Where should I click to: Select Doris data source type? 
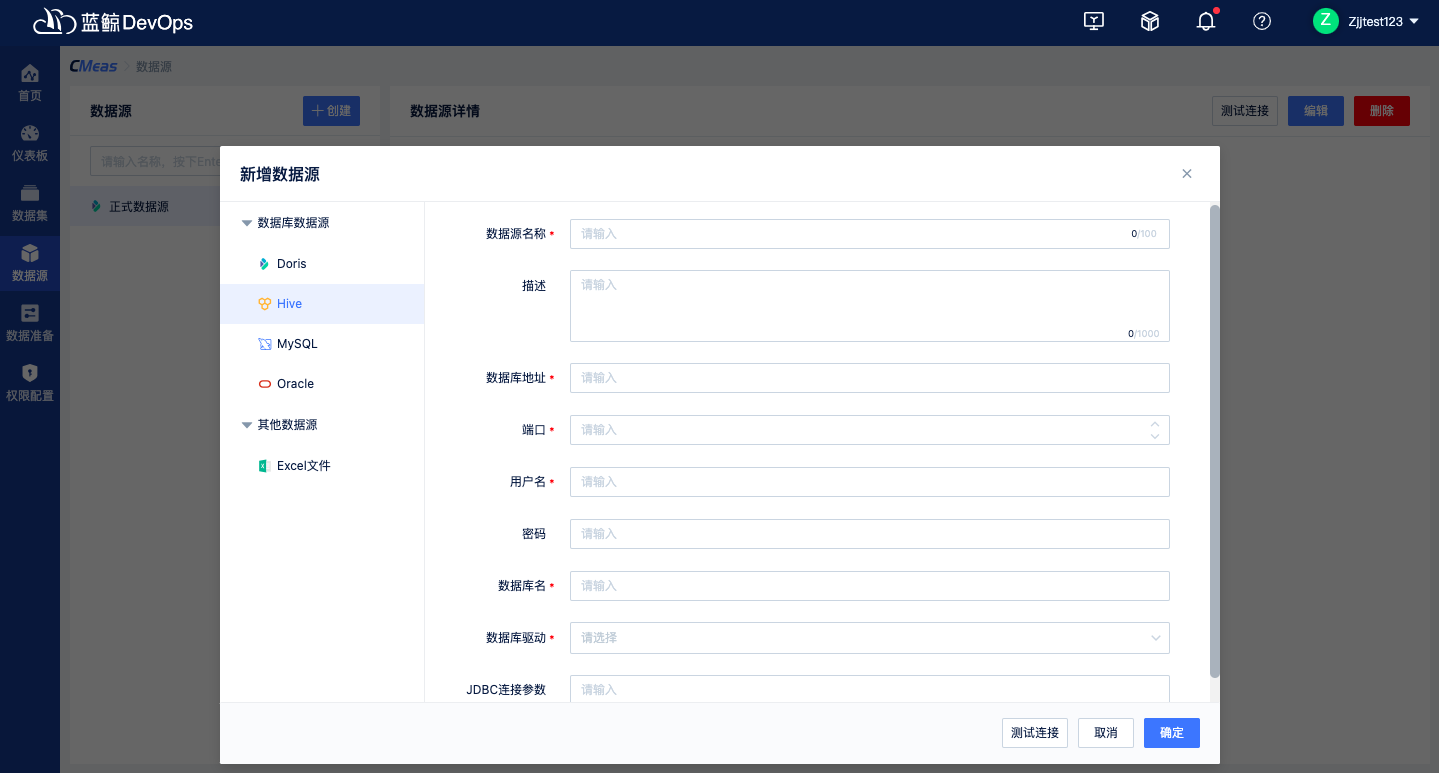322,264
